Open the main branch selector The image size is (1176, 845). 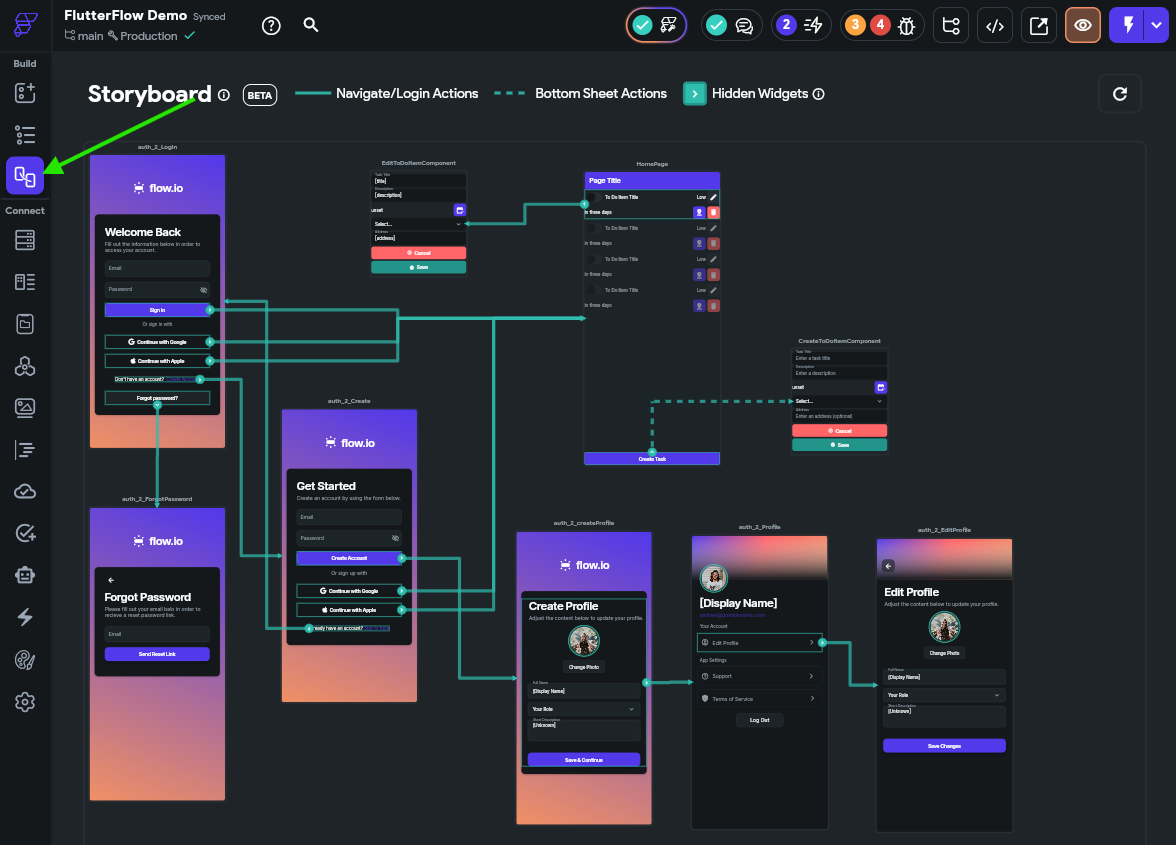[84, 36]
